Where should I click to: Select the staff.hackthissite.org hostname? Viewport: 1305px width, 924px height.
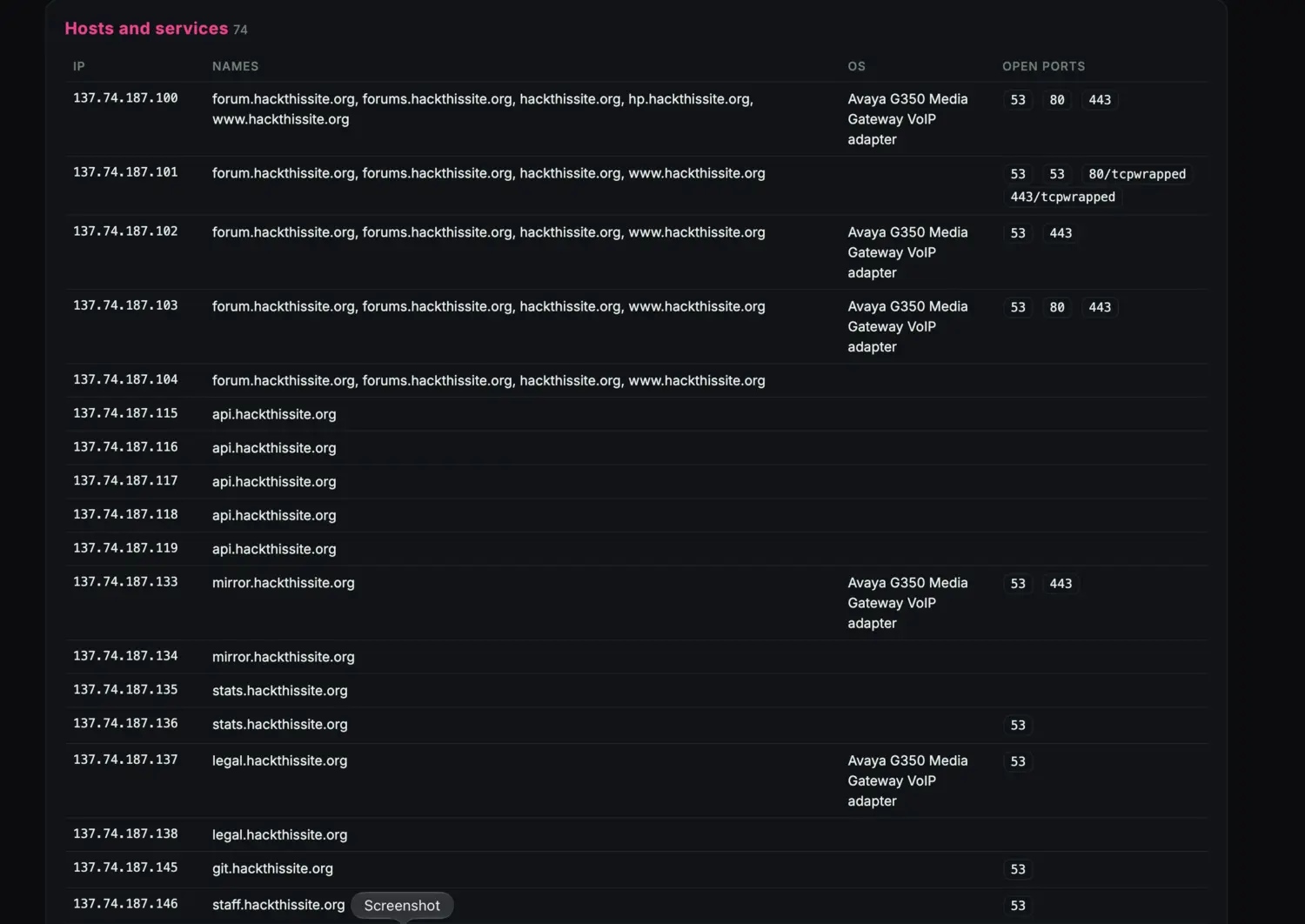pos(278,905)
